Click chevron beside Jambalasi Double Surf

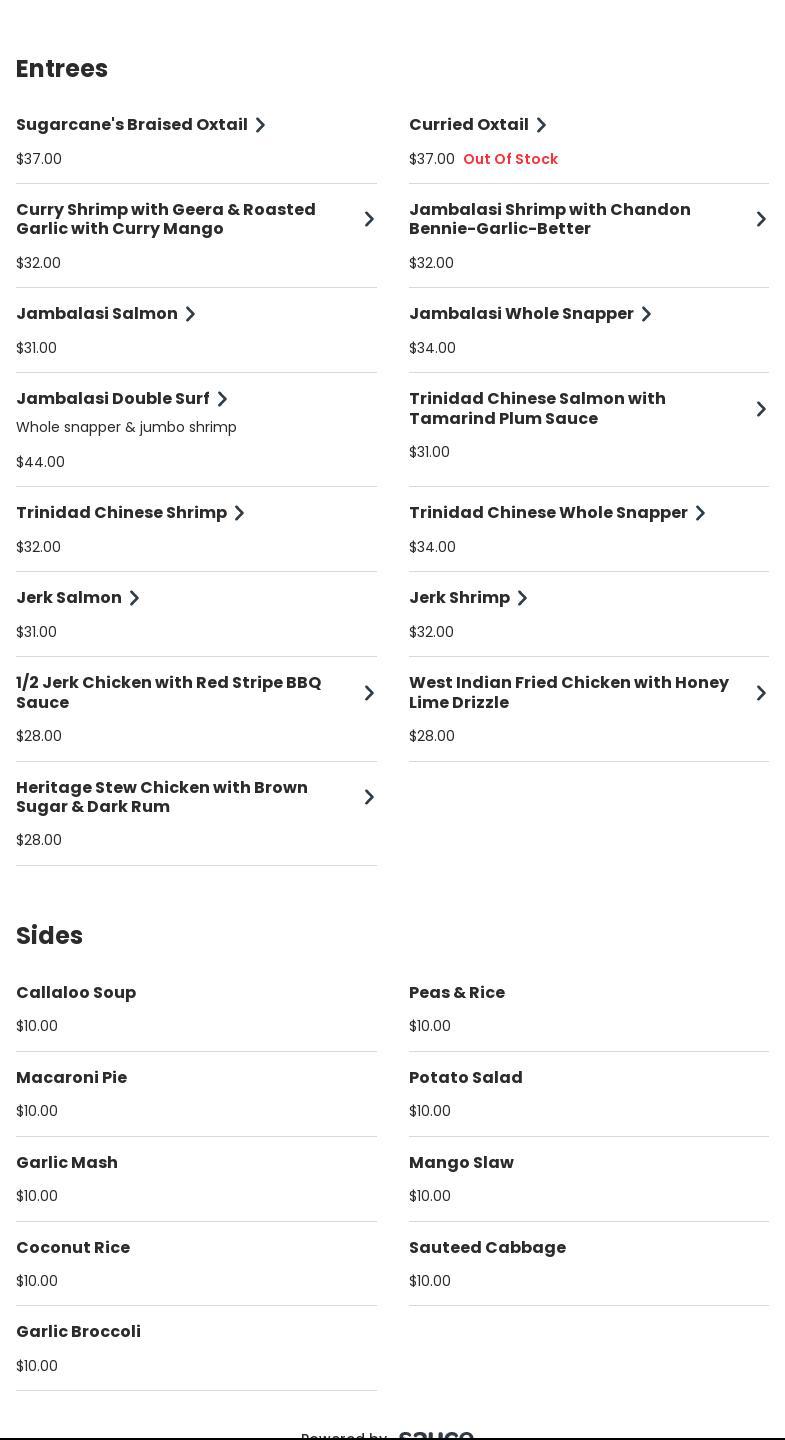pos(222,399)
